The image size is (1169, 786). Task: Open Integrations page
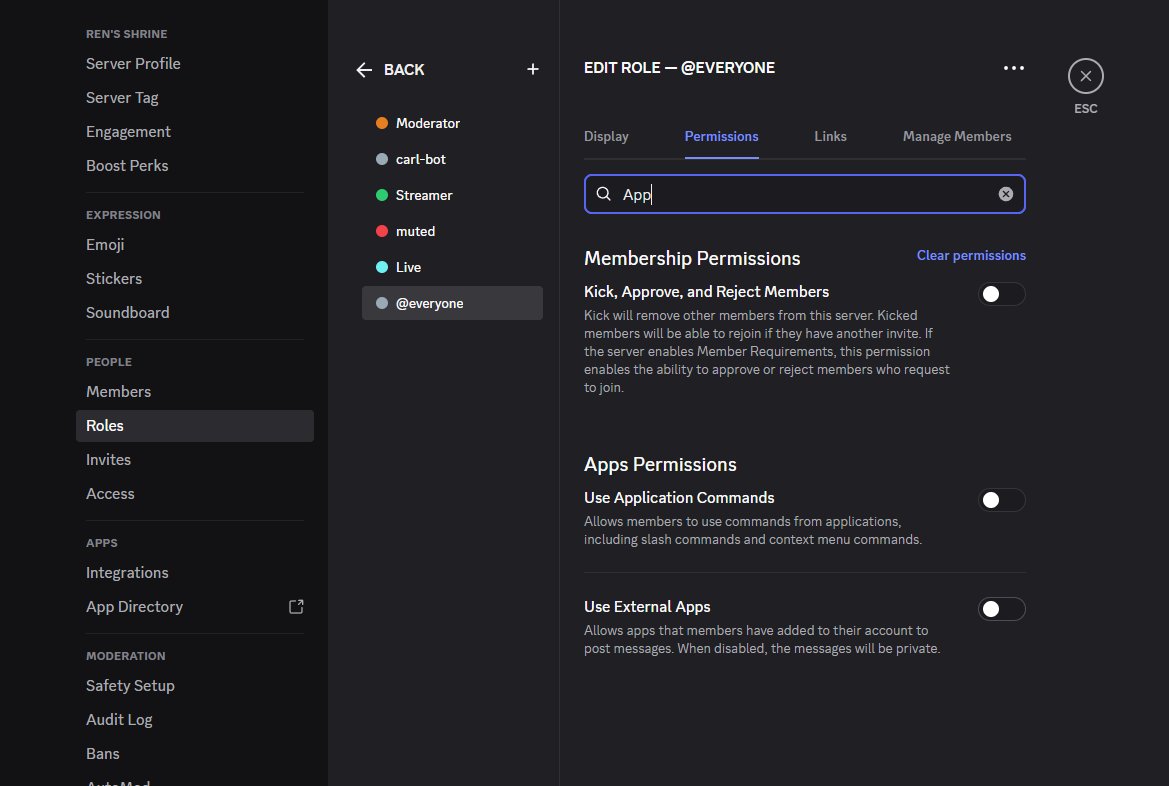[195, 573]
